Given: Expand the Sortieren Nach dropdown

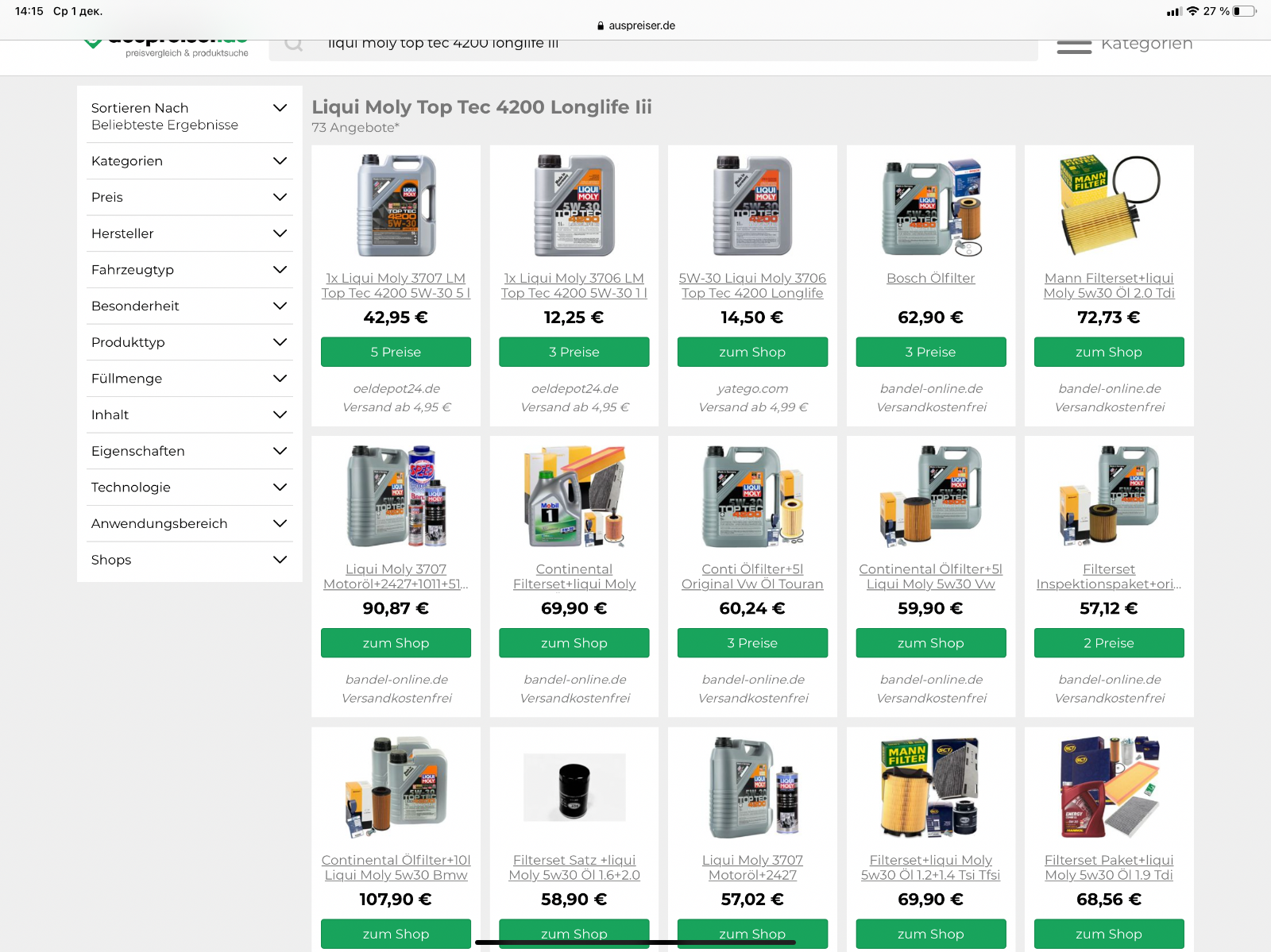Looking at the screenshot, I should [x=189, y=116].
